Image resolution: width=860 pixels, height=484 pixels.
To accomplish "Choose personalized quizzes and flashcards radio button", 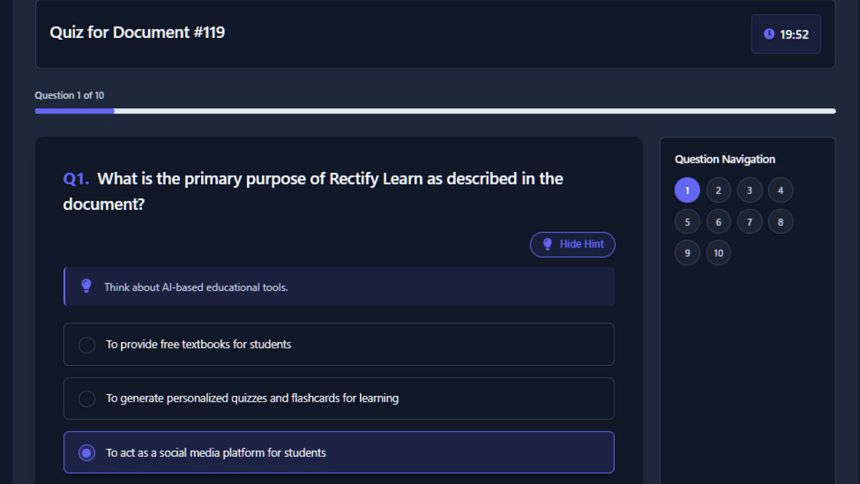I will pos(87,398).
